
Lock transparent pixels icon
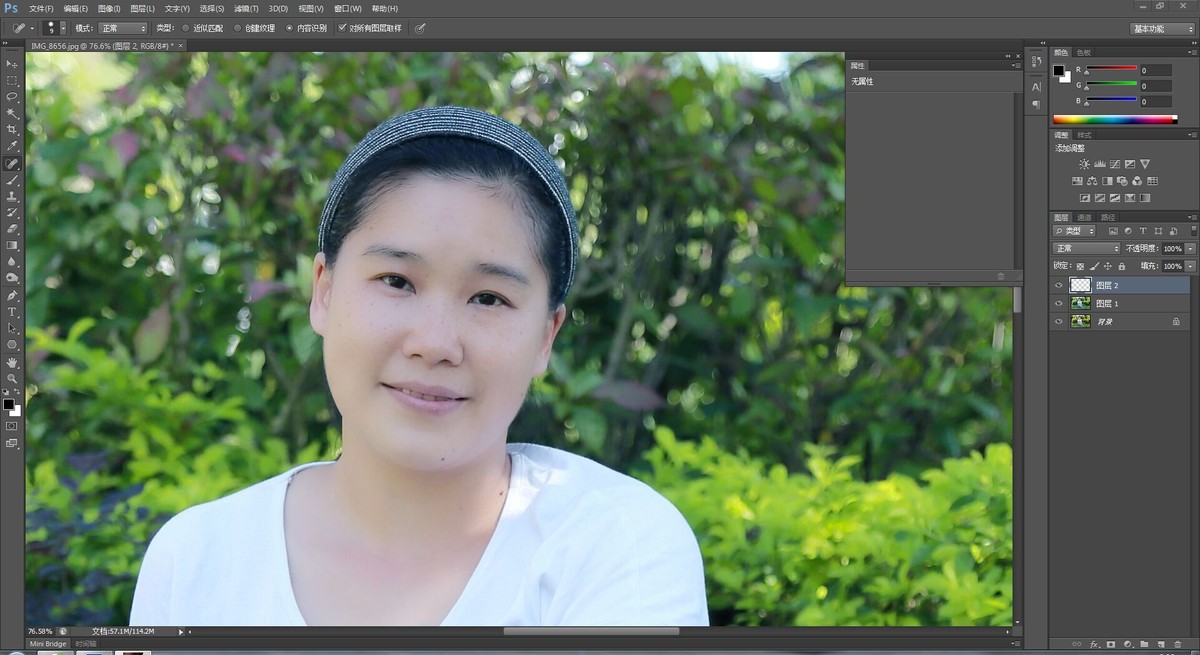1080,266
